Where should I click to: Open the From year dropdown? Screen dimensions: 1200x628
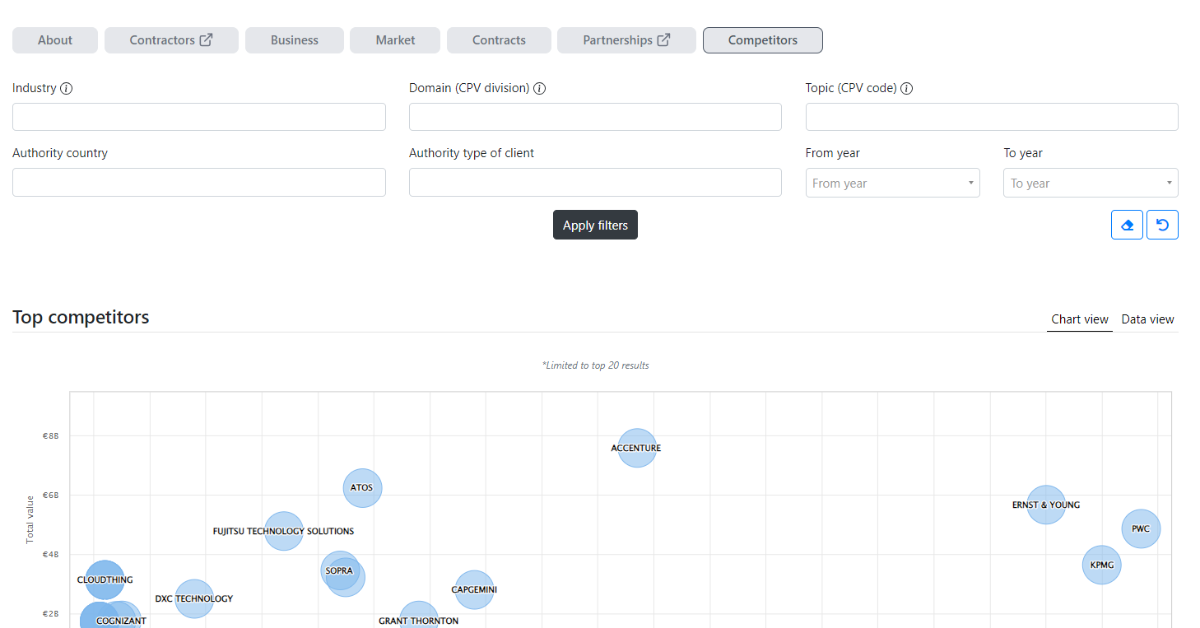pos(892,183)
